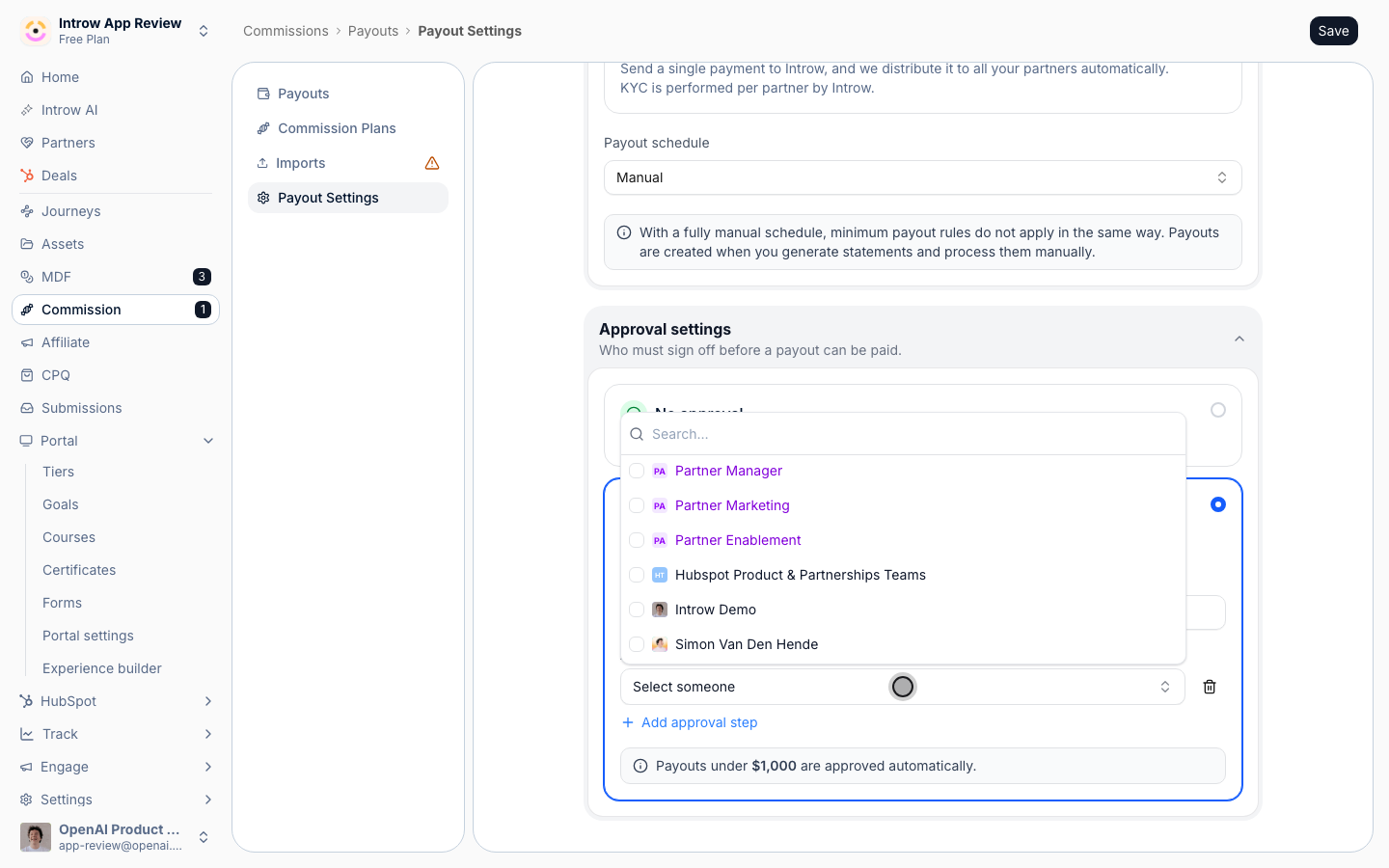Open Tiers under Portal
Image resolution: width=1389 pixels, height=868 pixels.
pyautogui.click(x=58, y=472)
